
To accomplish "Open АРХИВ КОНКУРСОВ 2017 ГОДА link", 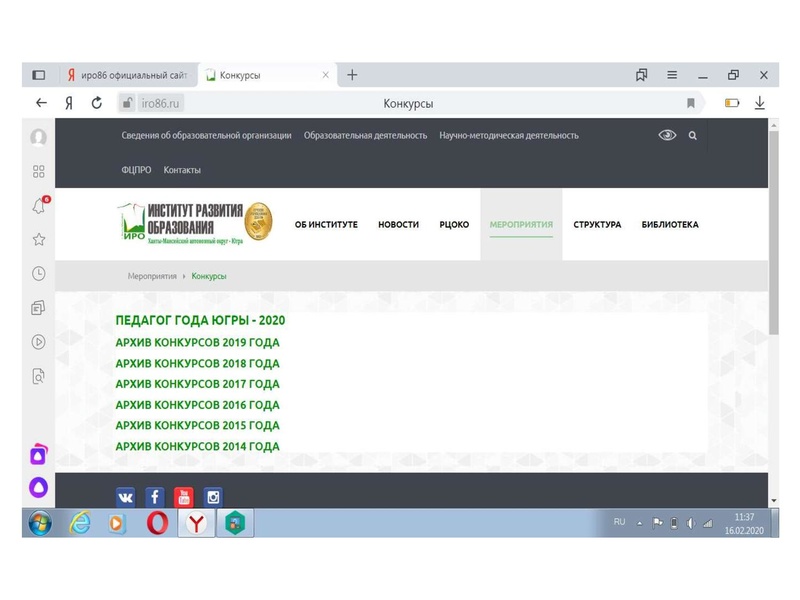I will pyautogui.click(x=197, y=384).
